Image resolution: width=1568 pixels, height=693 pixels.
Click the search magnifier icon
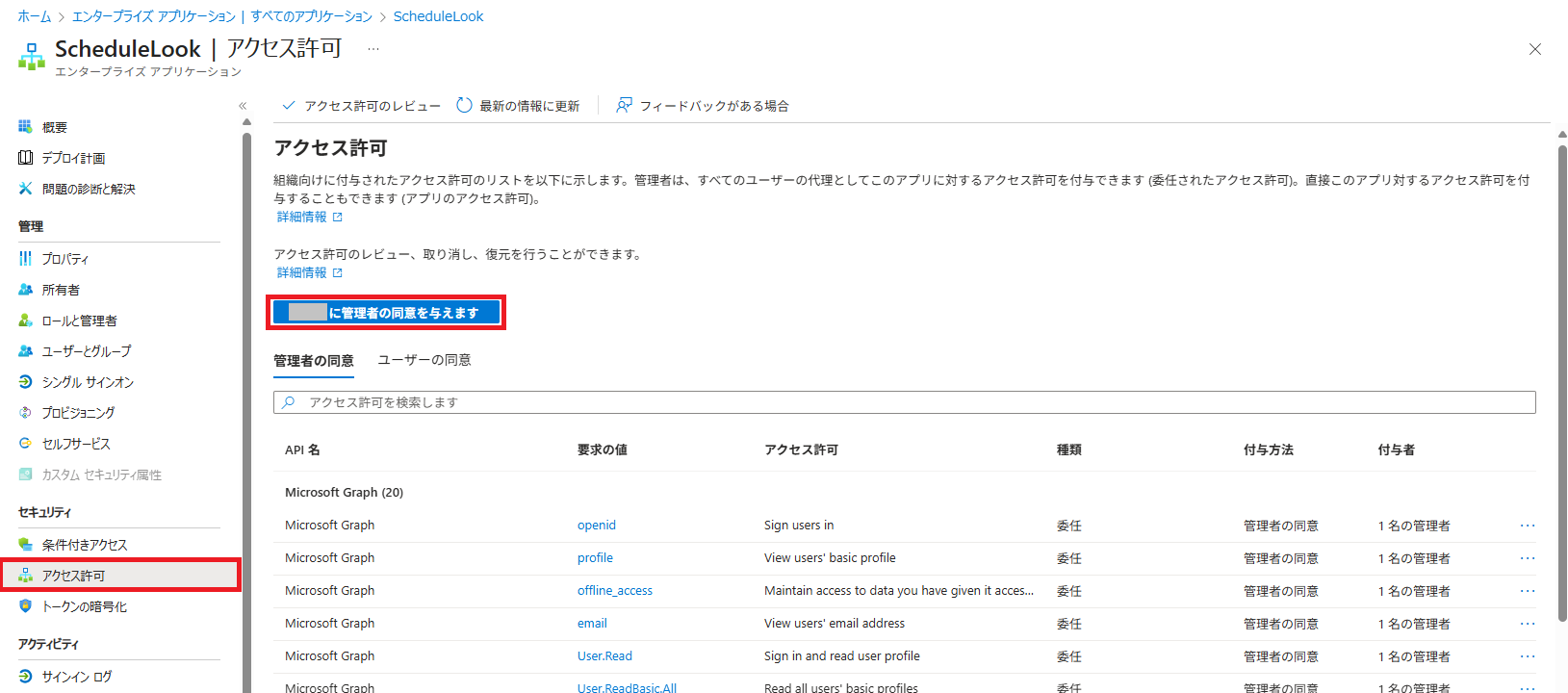tap(288, 402)
